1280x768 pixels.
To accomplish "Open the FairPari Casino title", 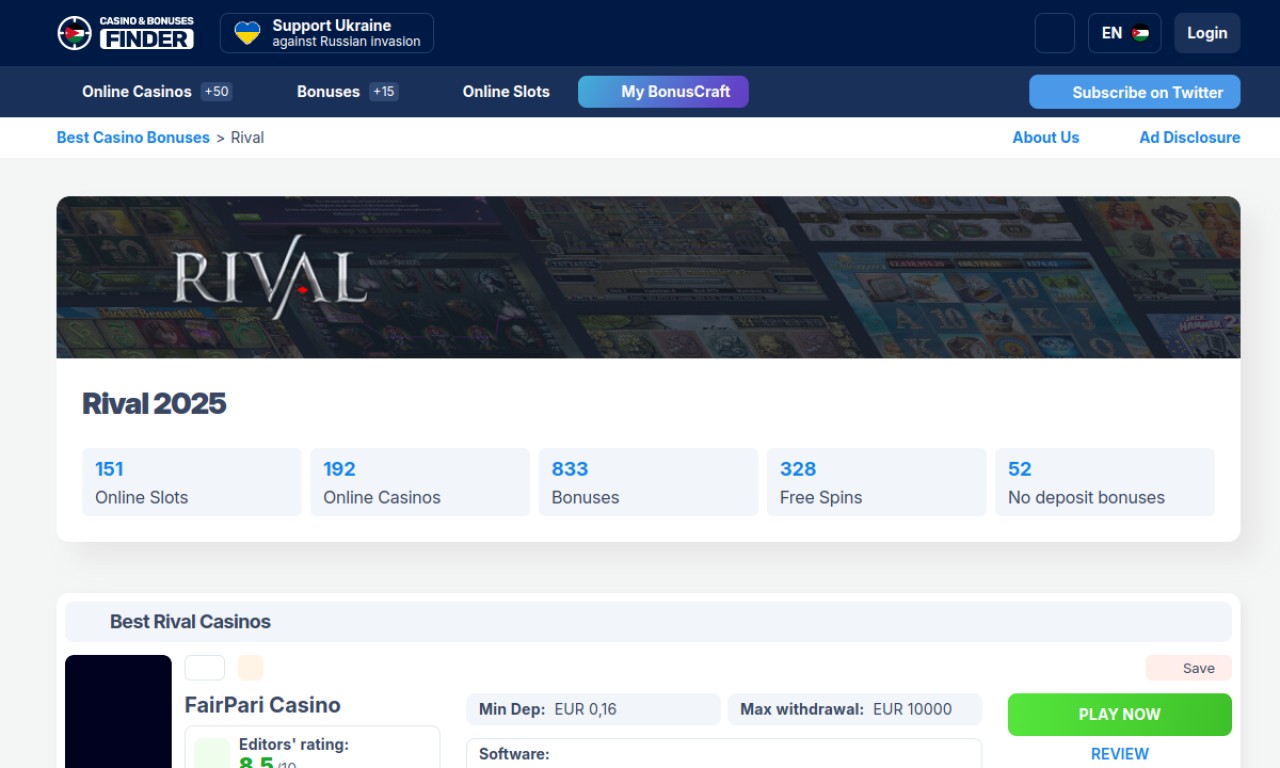I will click(263, 705).
